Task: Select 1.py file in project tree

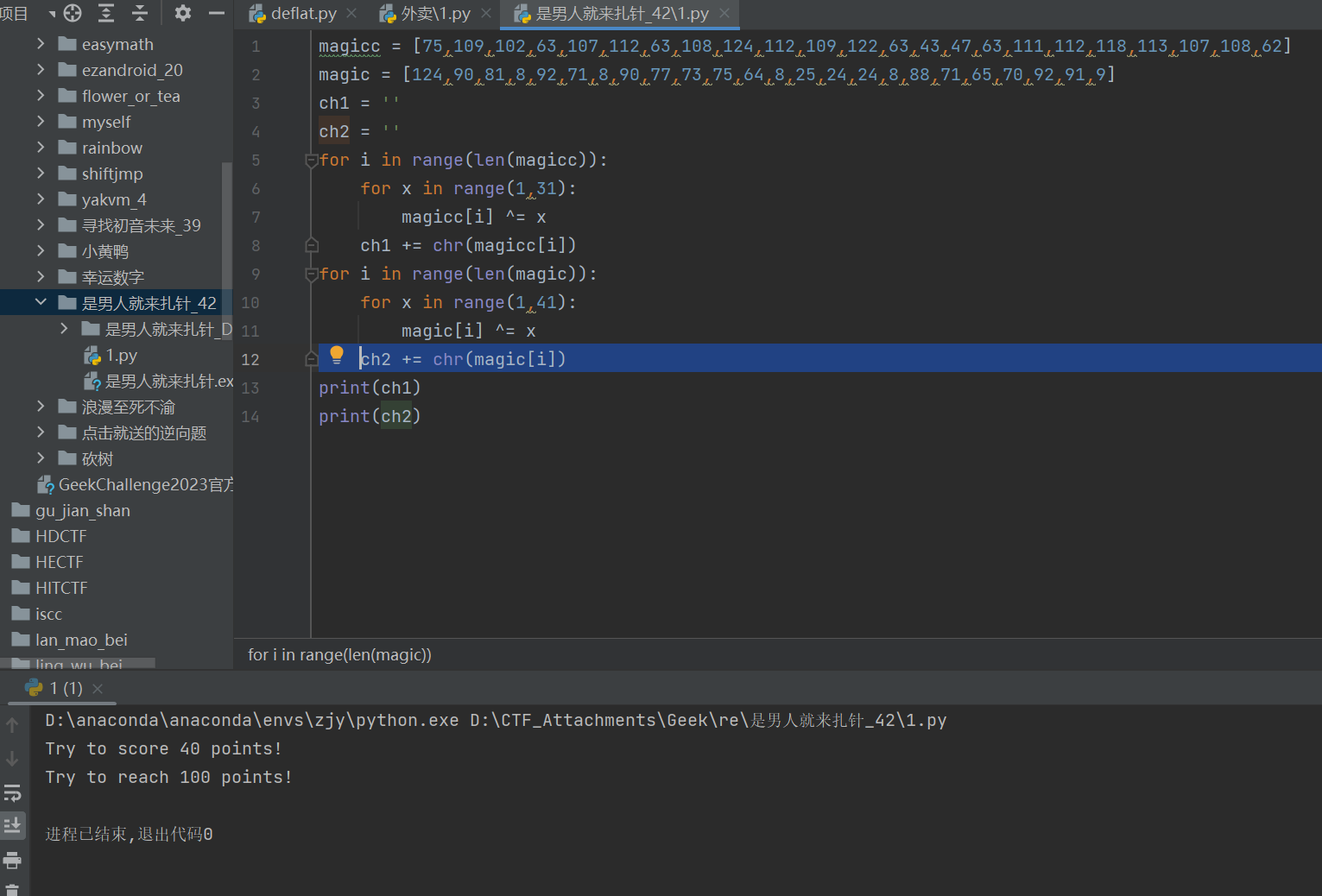Action: tap(121, 356)
